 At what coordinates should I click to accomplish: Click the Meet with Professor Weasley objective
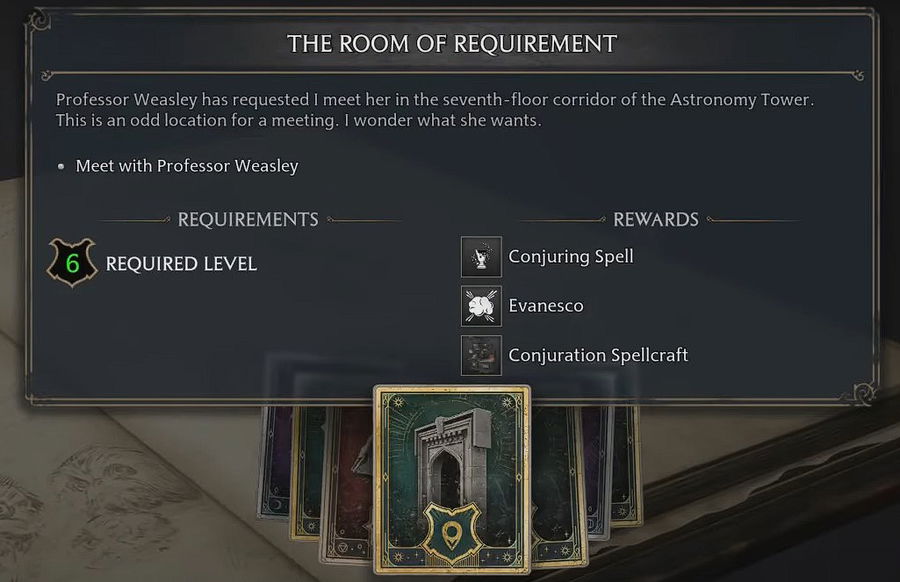[x=187, y=166]
